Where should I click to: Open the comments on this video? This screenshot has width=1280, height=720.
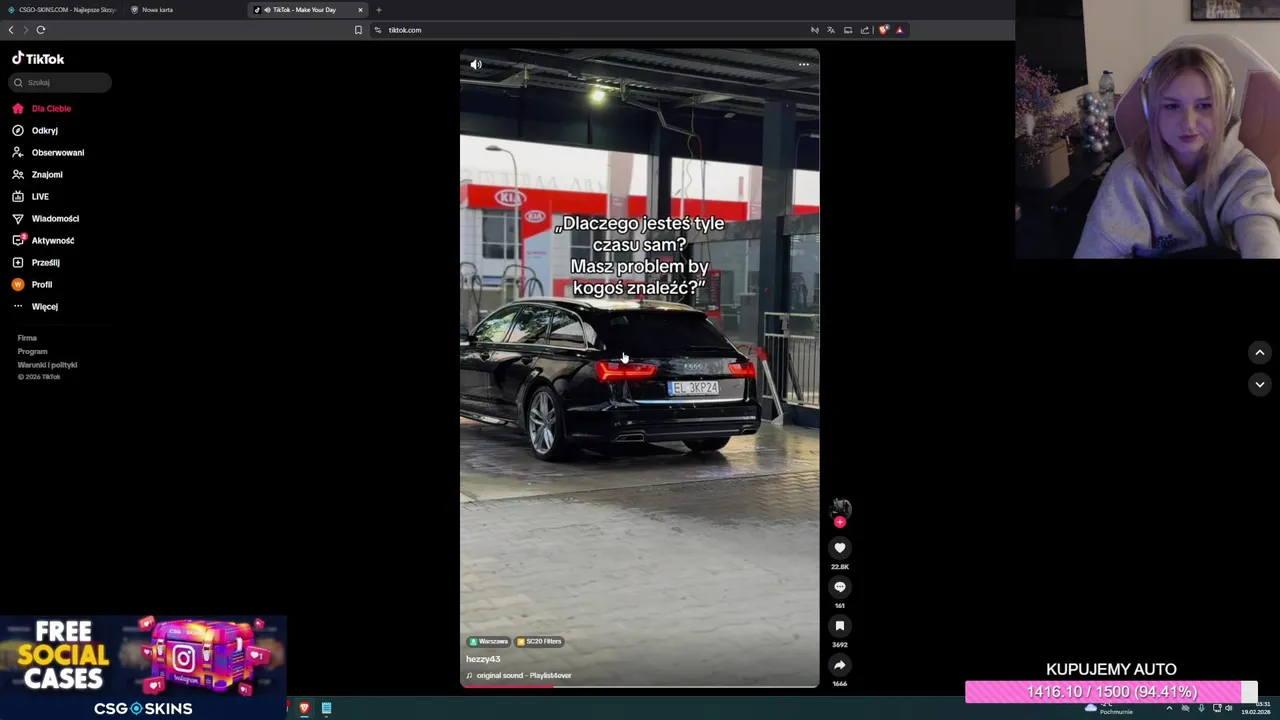[840, 586]
